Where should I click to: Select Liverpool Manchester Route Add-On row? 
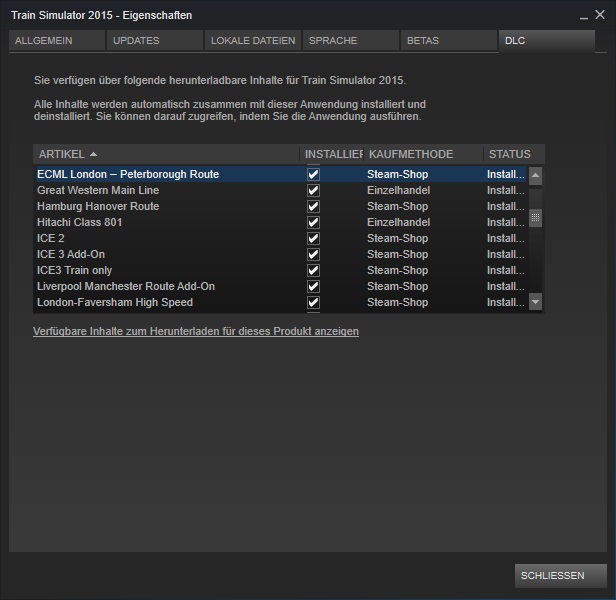pyautogui.click(x=280, y=286)
